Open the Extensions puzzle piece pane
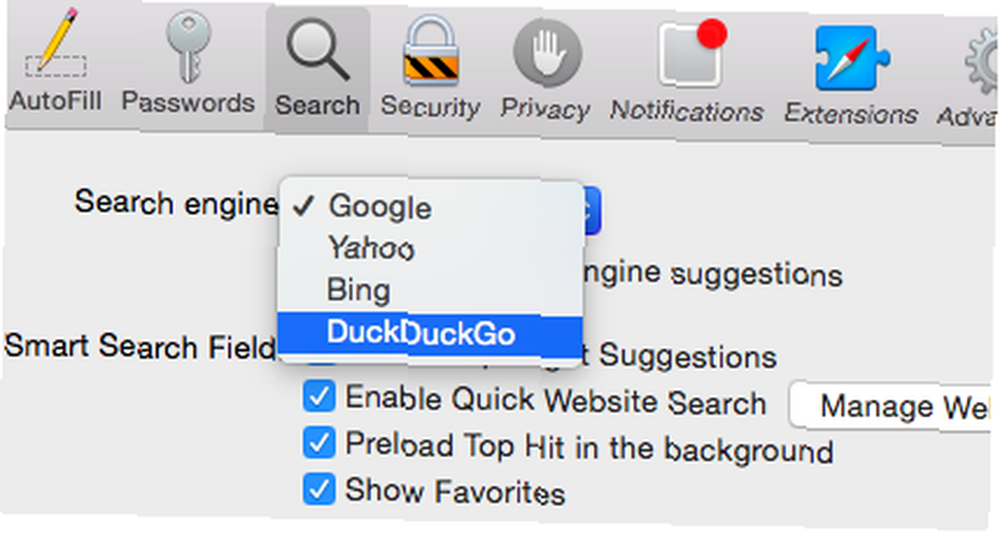1000x533 pixels. coord(851,74)
